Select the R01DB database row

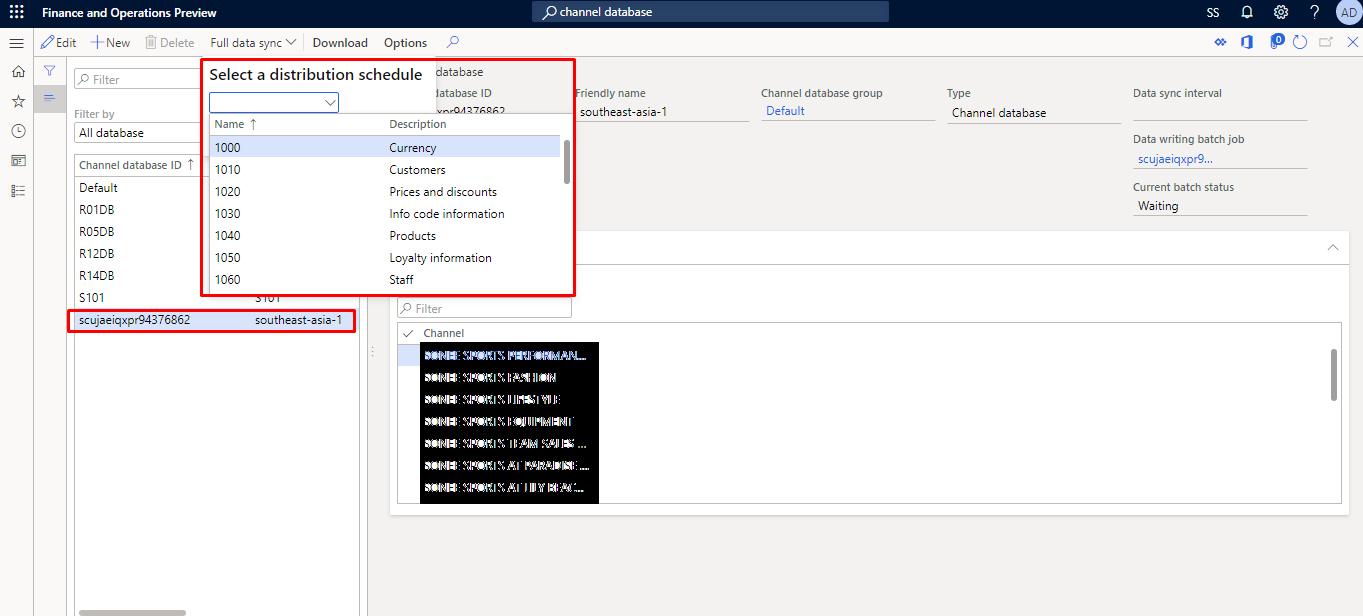pyautogui.click(x=138, y=210)
